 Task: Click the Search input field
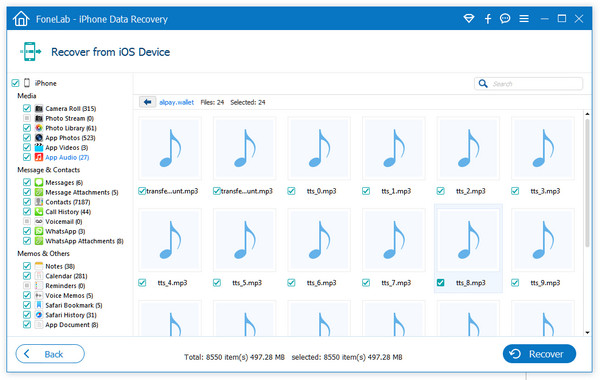point(528,83)
